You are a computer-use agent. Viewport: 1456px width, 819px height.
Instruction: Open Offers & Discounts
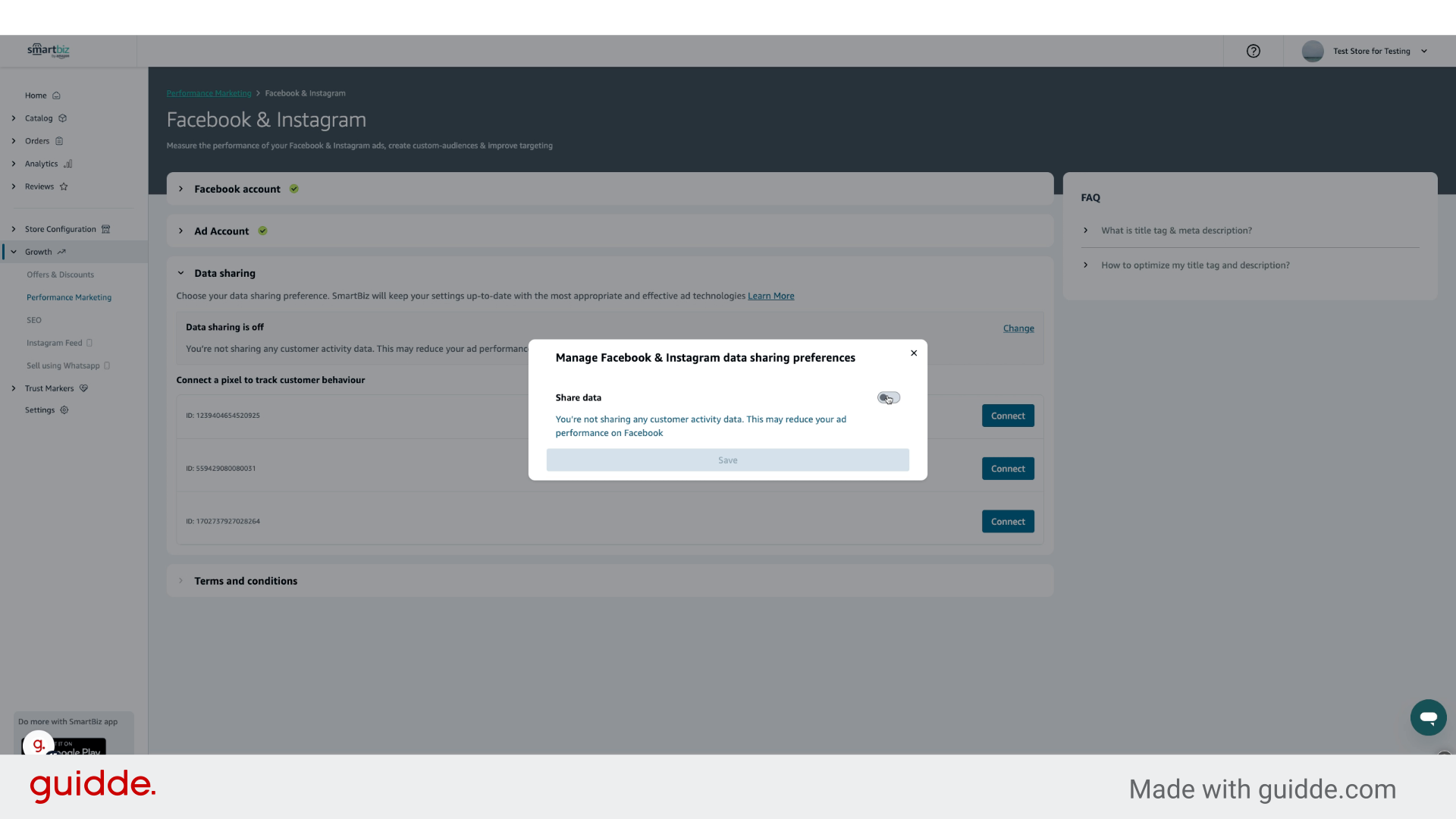pos(61,275)
